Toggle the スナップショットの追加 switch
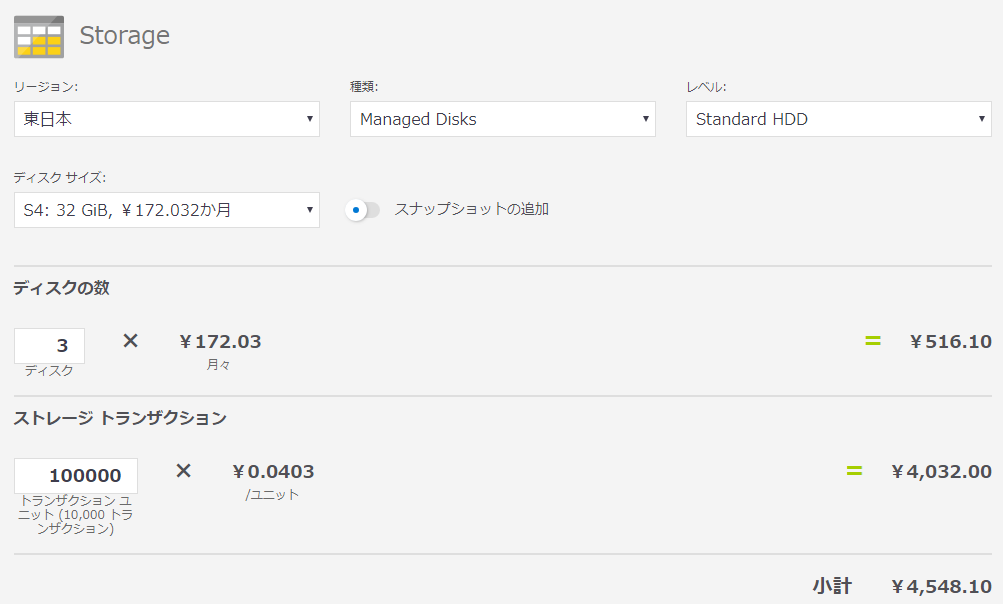The height and width of the screenshot is (604, 1003). pos(363,210)
